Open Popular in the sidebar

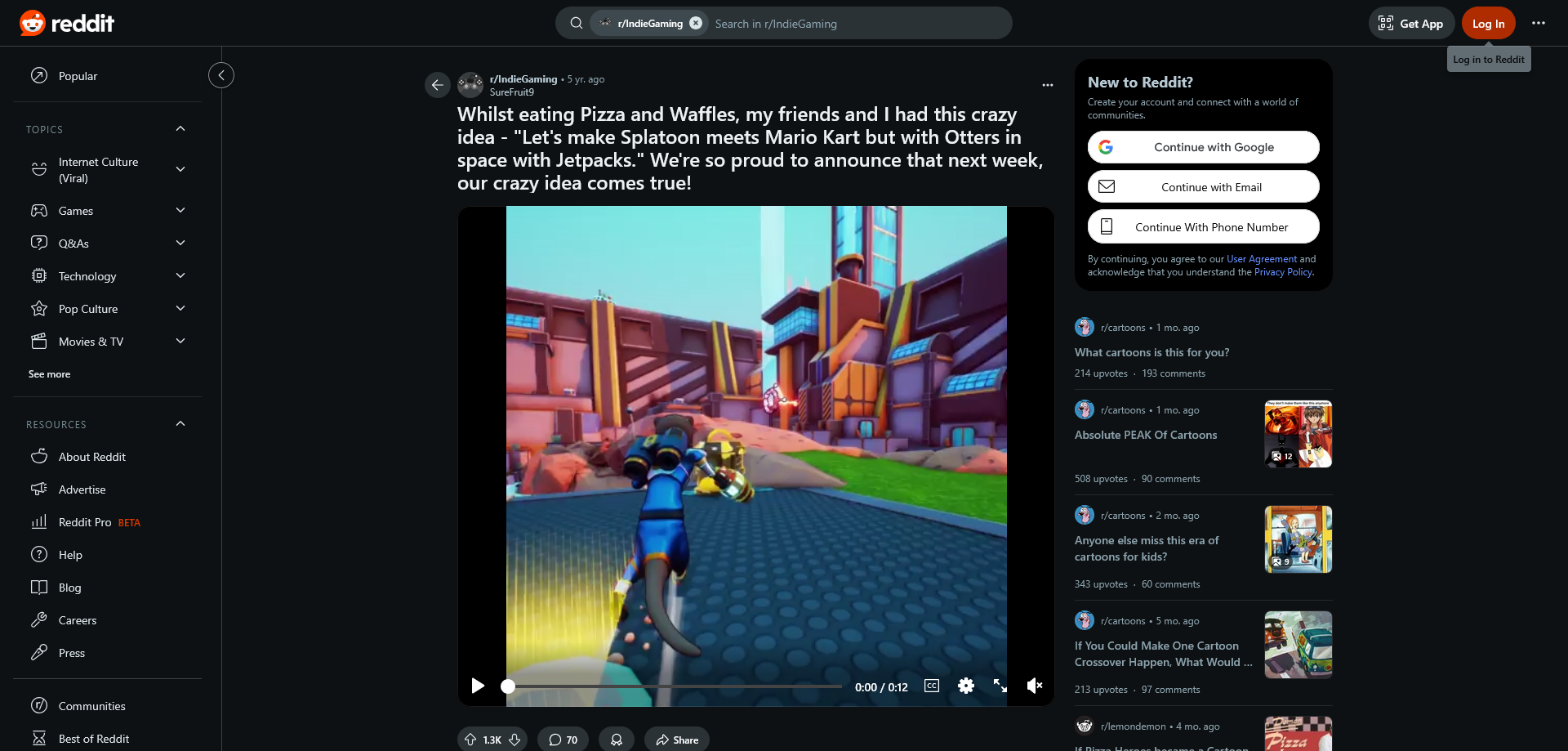tap(78, 76)
